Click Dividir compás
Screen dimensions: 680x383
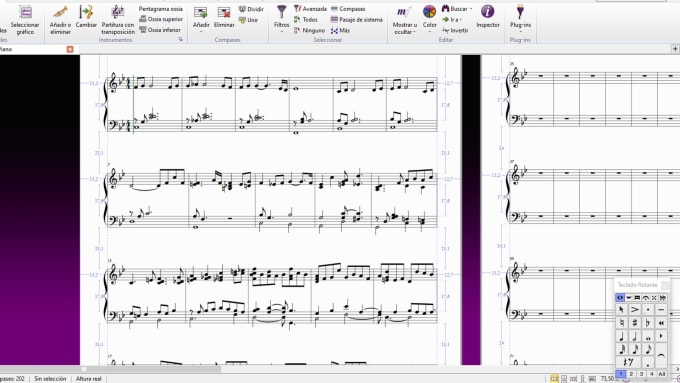click(x=251, y=9)
